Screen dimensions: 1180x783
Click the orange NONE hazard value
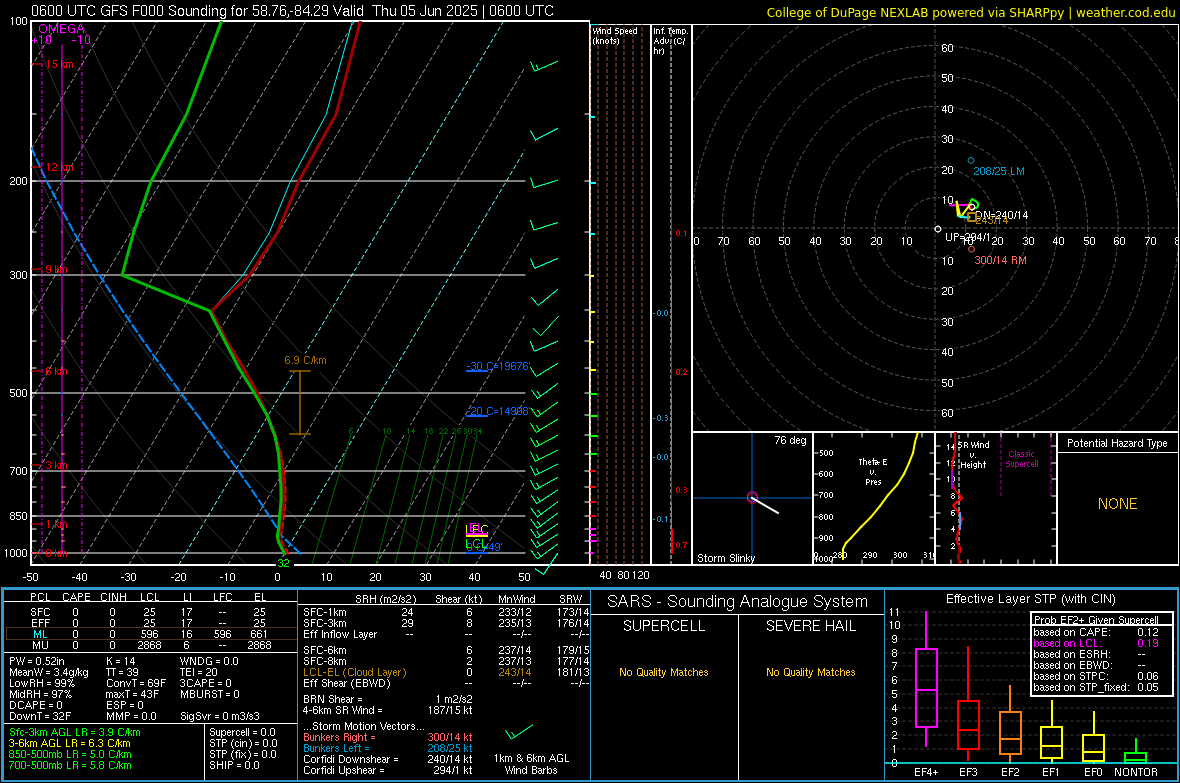point(1117,504)
